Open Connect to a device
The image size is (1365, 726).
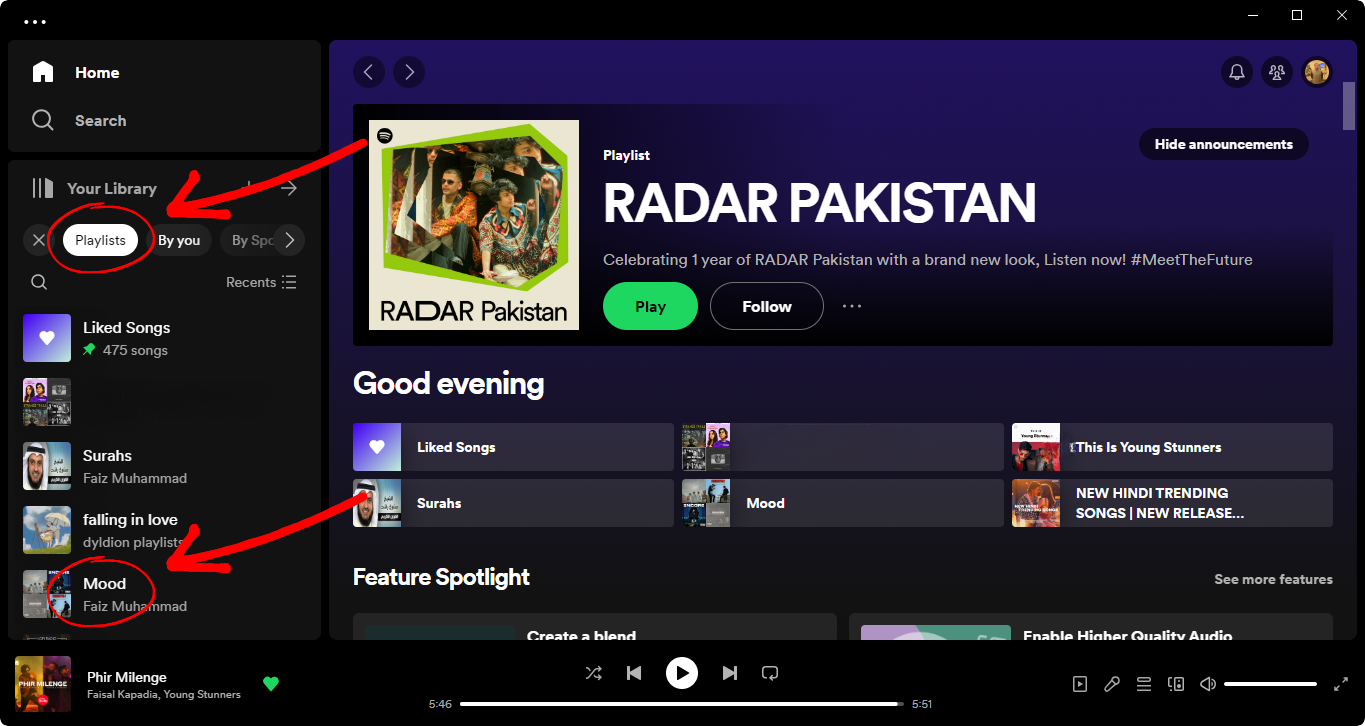point(1176,684)
